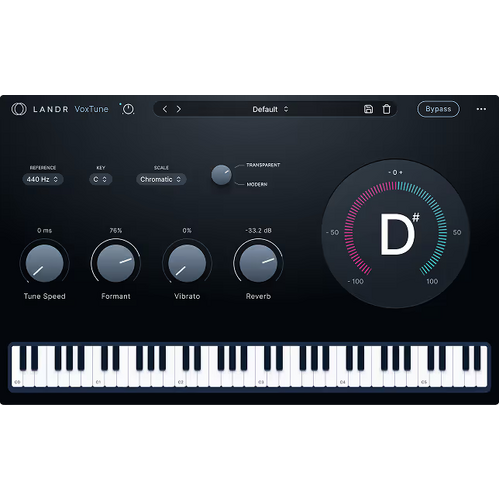
Task: Click the -33.2 dB Reverb value
Action: pyautogui.click(x=258, y=230)
